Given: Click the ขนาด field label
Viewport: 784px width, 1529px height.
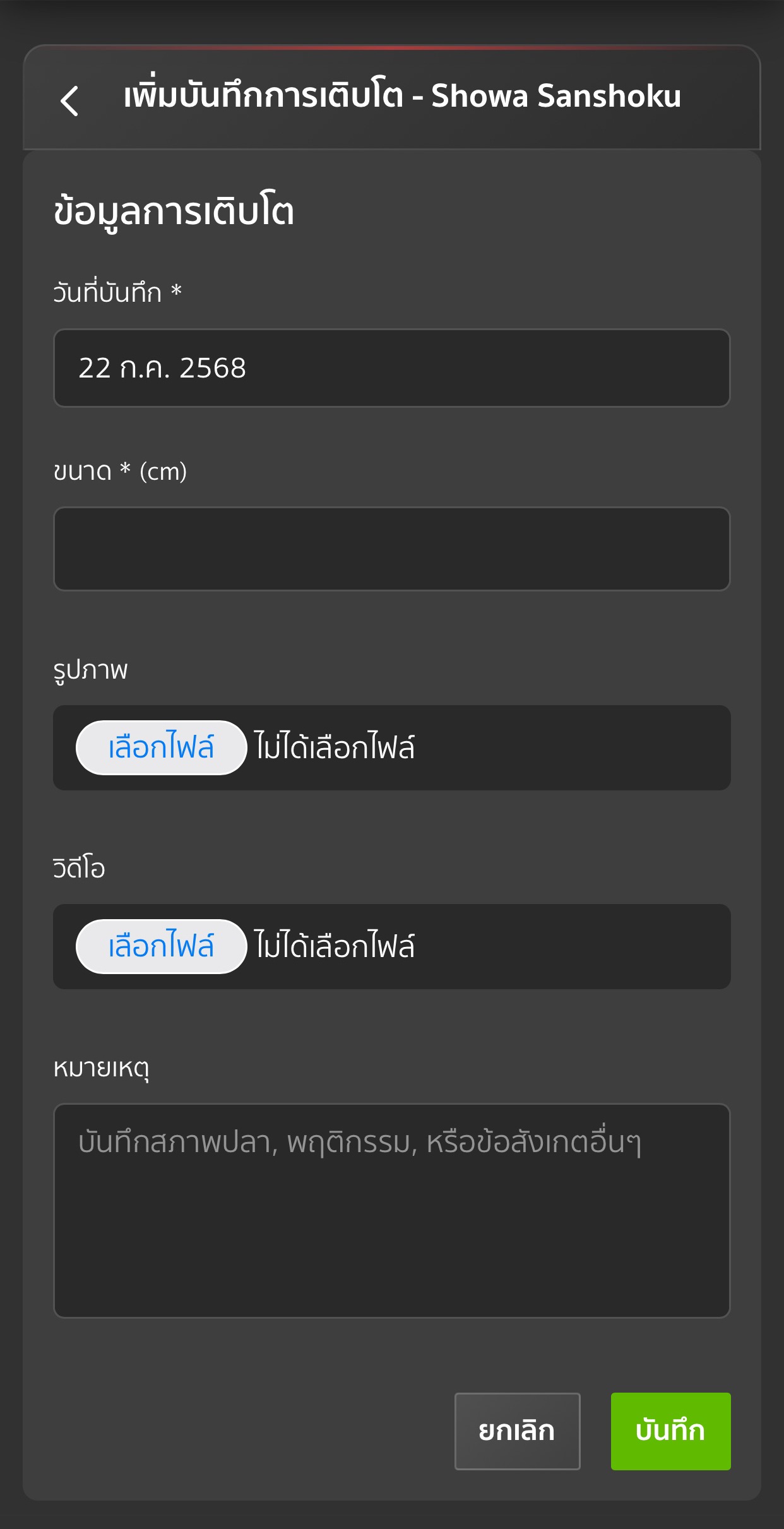Looking at the screenshot, I should click(82, 472).
